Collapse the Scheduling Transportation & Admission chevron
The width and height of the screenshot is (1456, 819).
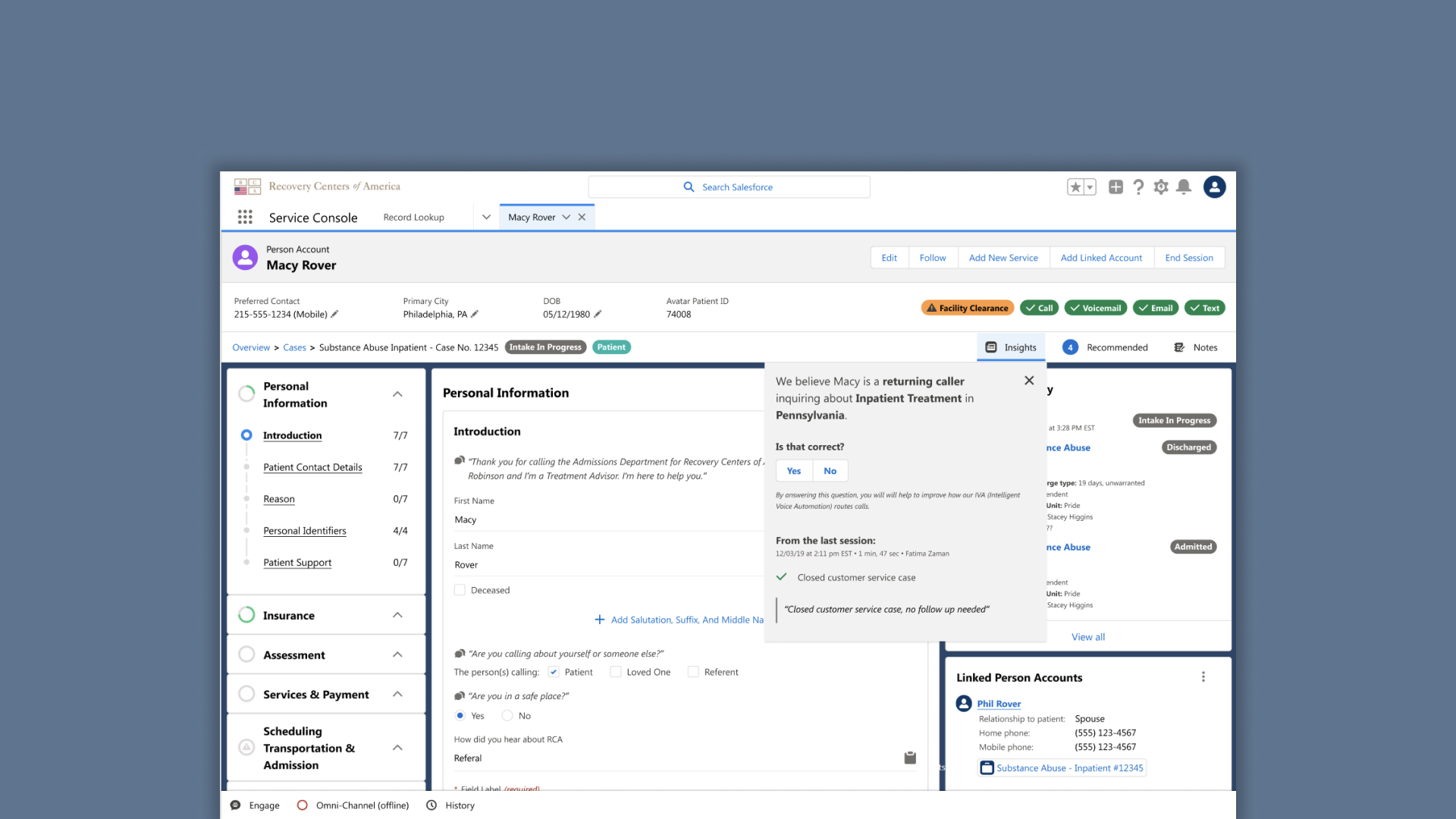point(397,748)
